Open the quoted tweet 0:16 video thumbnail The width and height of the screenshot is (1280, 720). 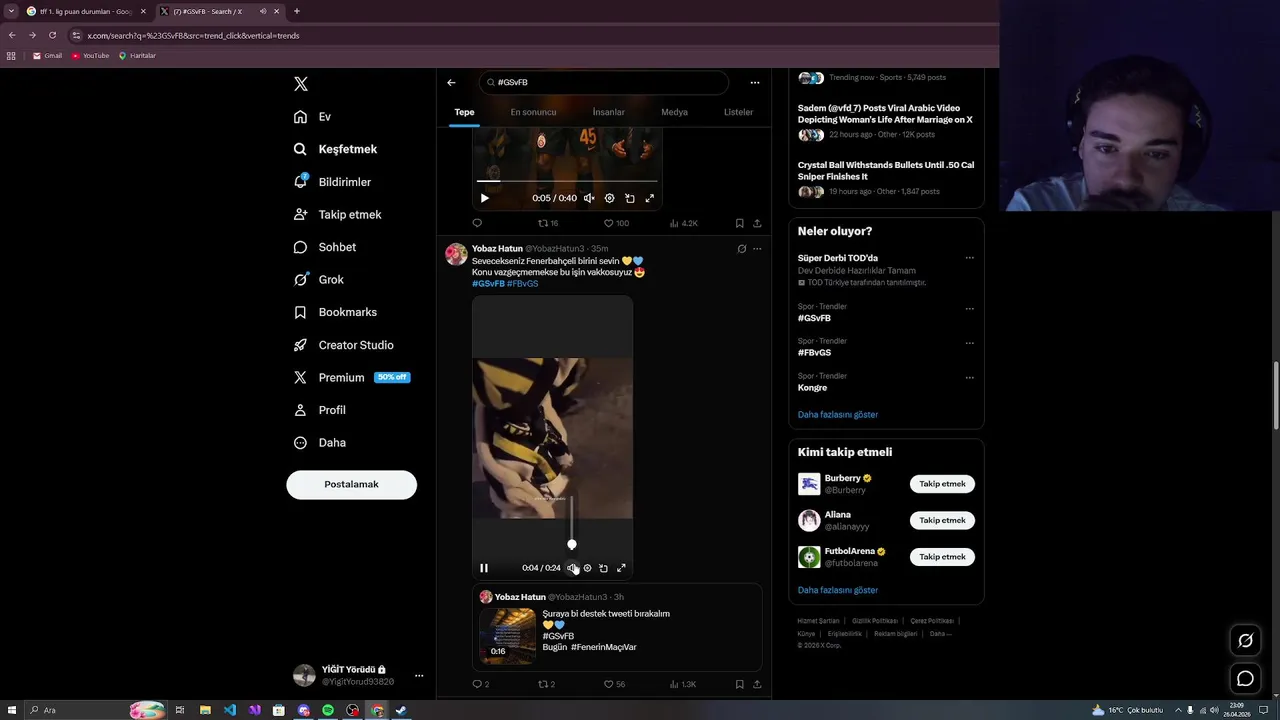(x=508, y=636)
